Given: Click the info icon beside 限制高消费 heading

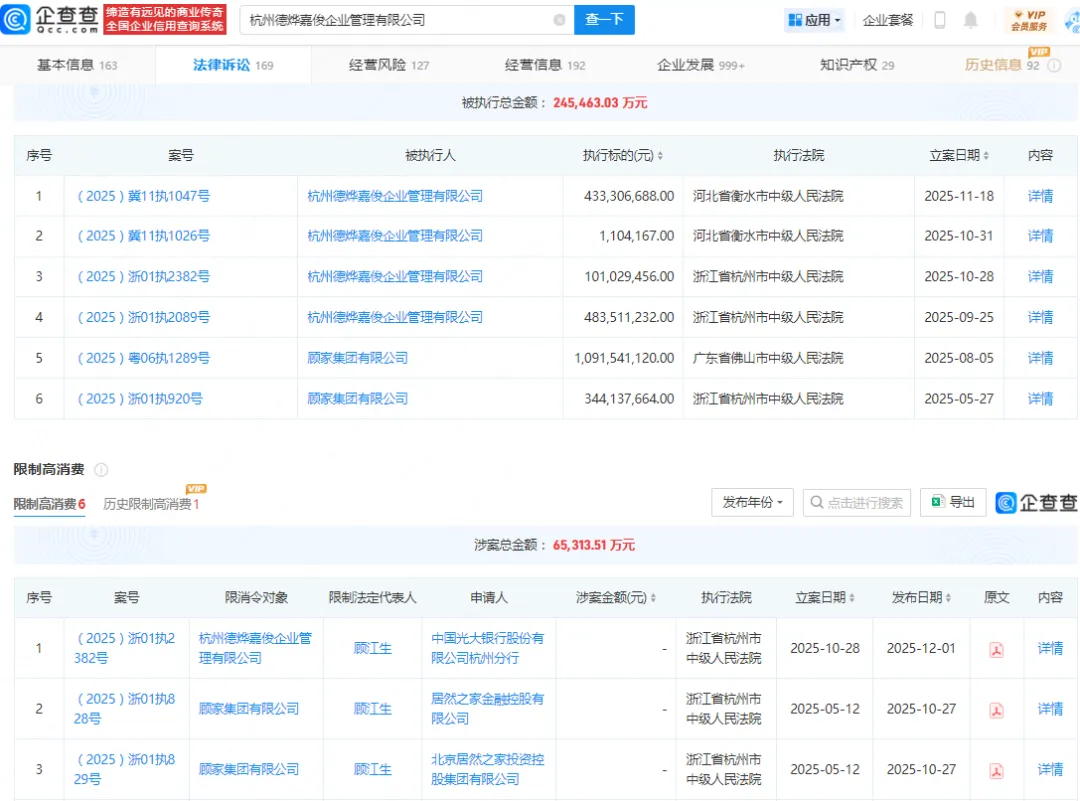Looking at the screenshot, I should (101, 470).
